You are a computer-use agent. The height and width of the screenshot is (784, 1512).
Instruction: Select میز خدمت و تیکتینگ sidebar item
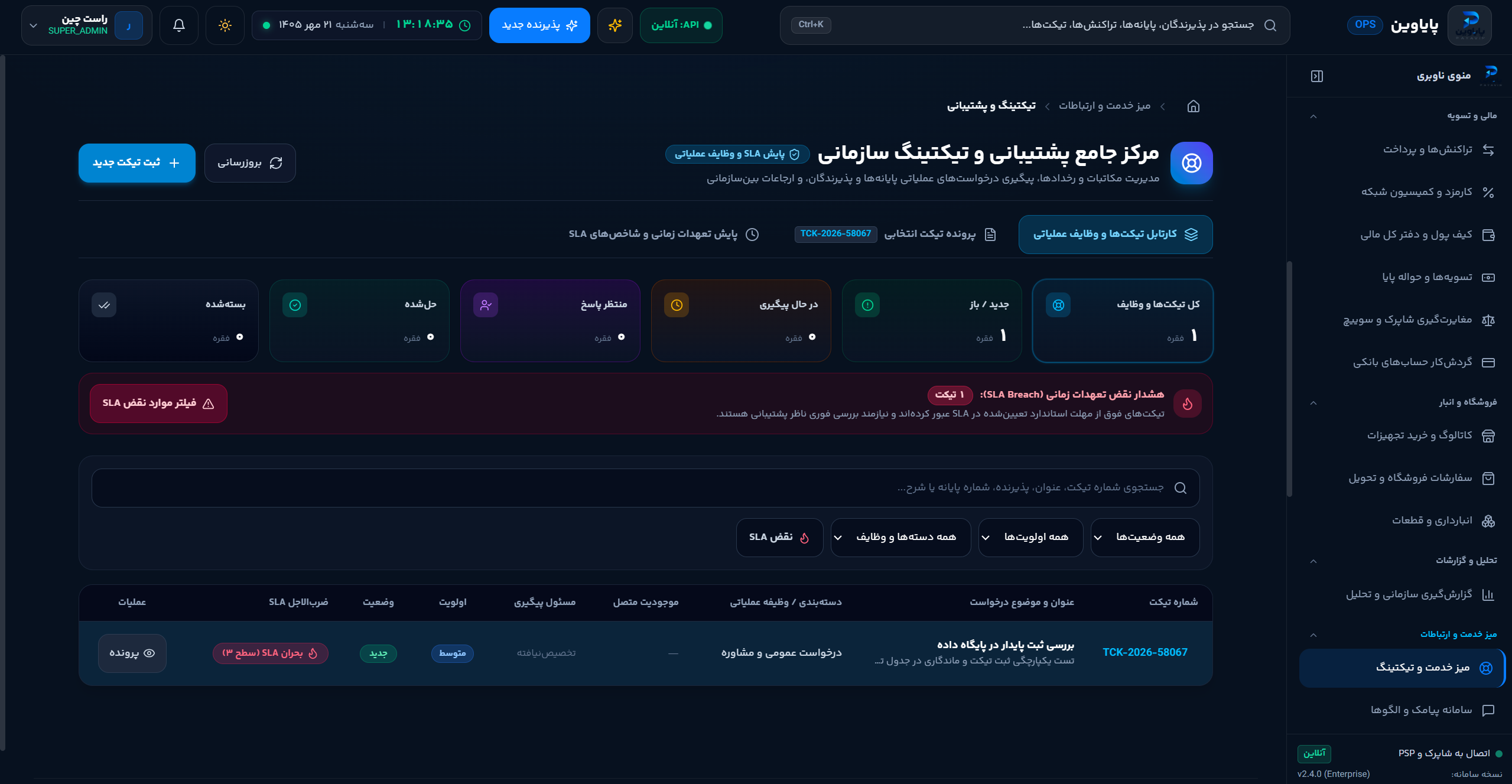(x=1402, y=668)
